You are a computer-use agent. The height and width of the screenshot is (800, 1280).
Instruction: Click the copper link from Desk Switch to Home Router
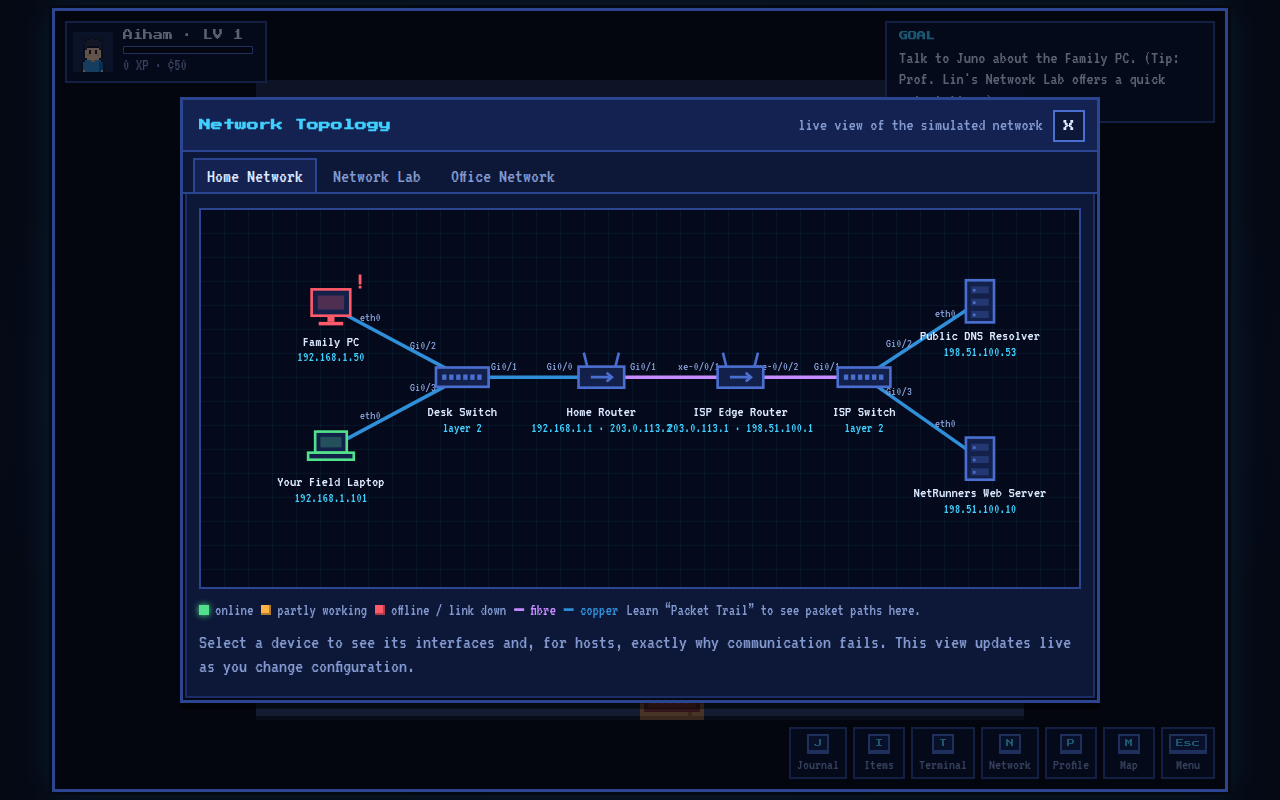533,377
